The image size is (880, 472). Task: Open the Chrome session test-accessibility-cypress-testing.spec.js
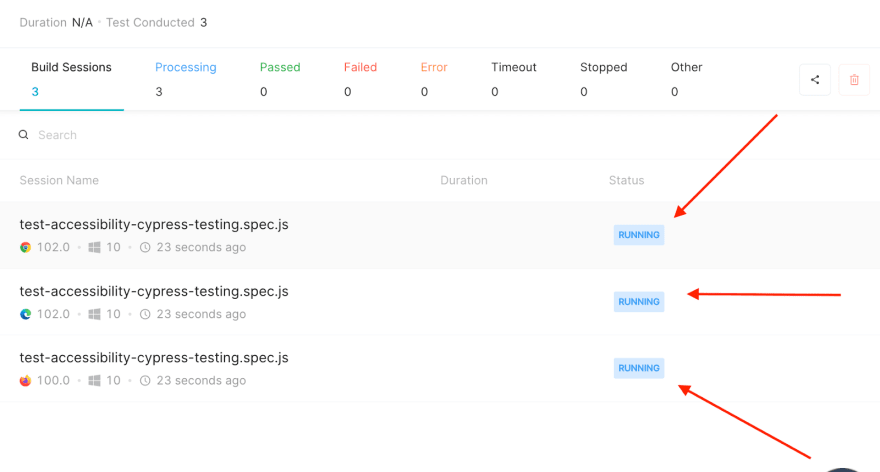tap(154, 224)
